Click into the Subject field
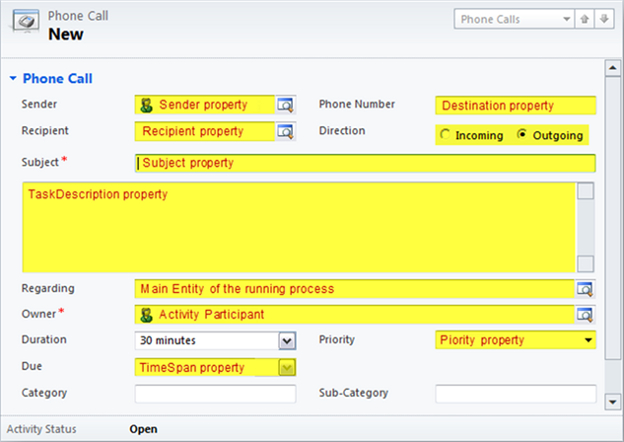Viewport: 624px width, 442px height. [x=365, y=163]
